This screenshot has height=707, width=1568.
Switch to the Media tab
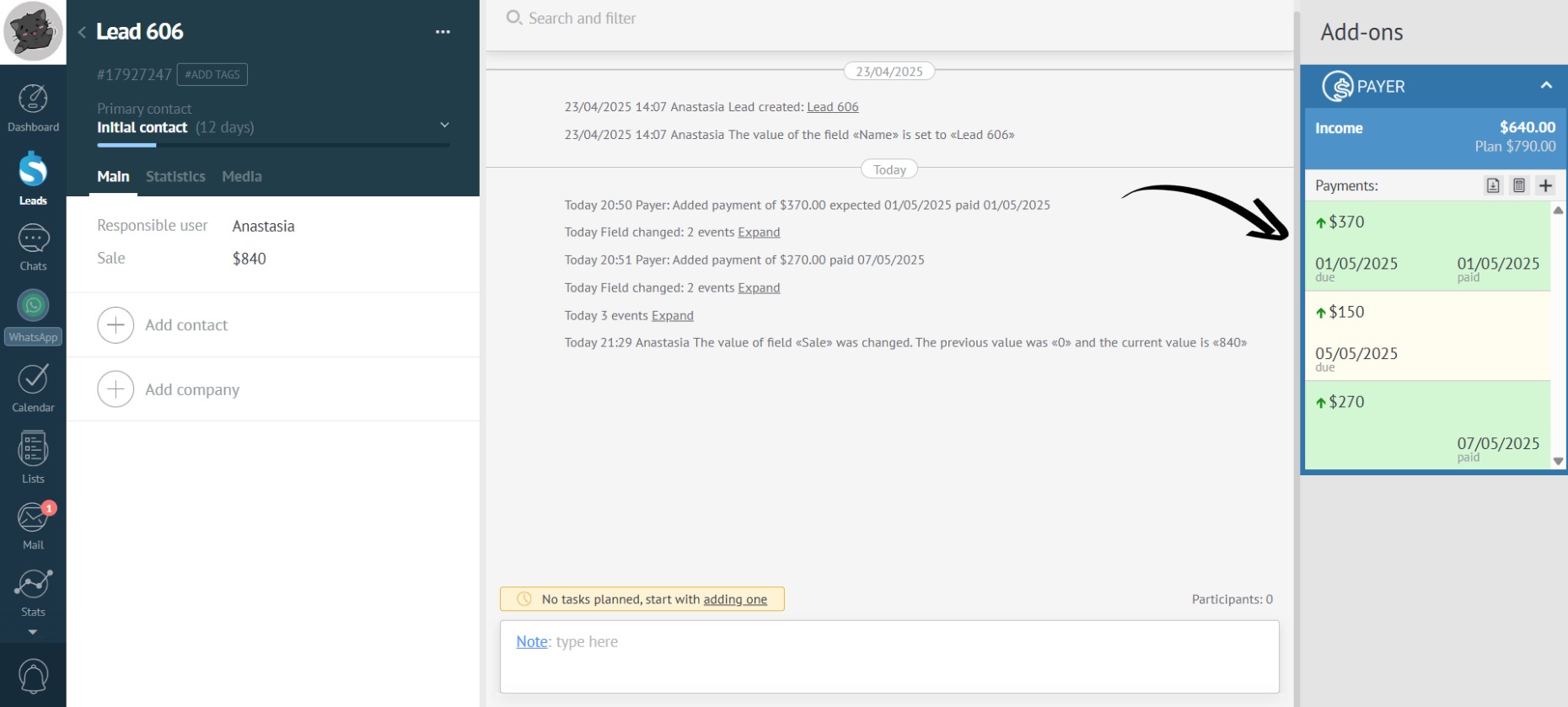pyautogui.click(x=241, y=176)
